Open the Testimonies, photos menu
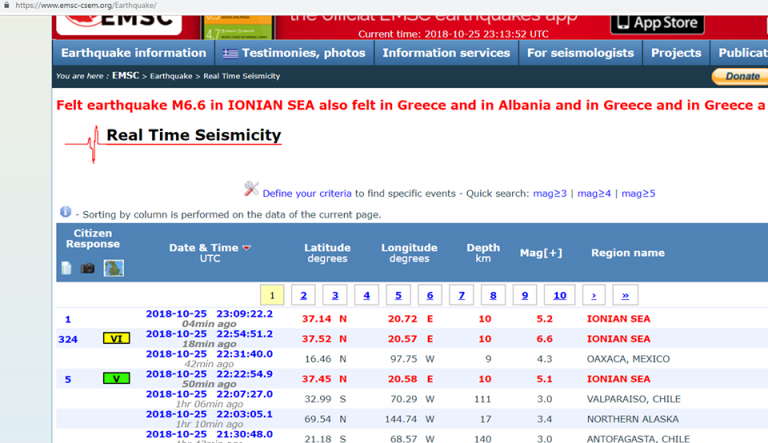 (x=293, y=53)
